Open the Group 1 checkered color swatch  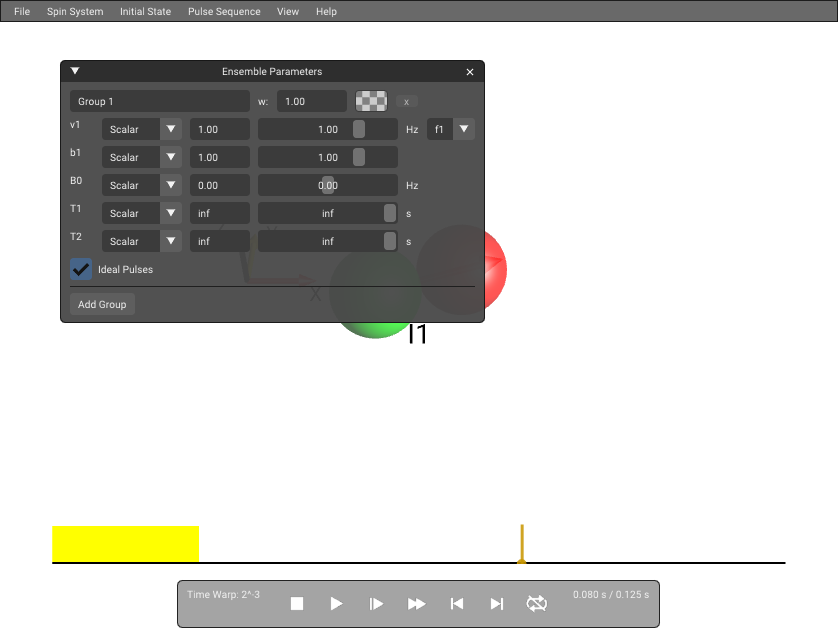(x=371, y=101)
